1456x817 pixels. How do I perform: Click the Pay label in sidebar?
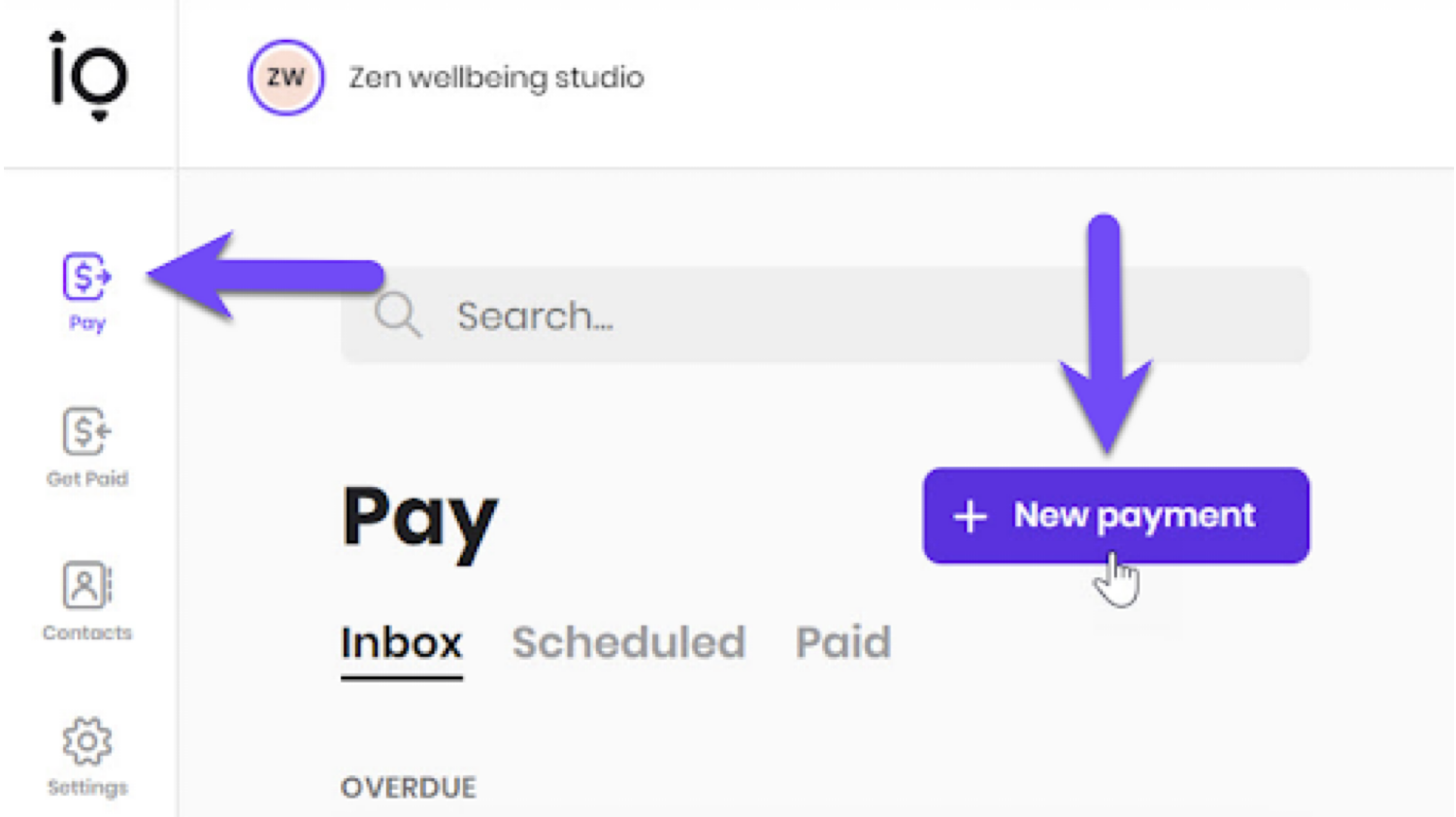point(86,323)
